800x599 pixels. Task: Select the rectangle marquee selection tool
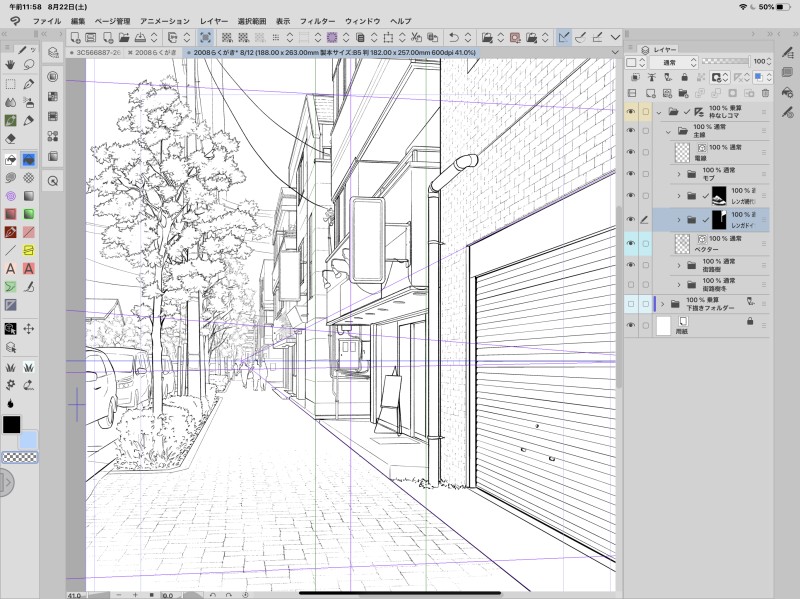[10, 84]
